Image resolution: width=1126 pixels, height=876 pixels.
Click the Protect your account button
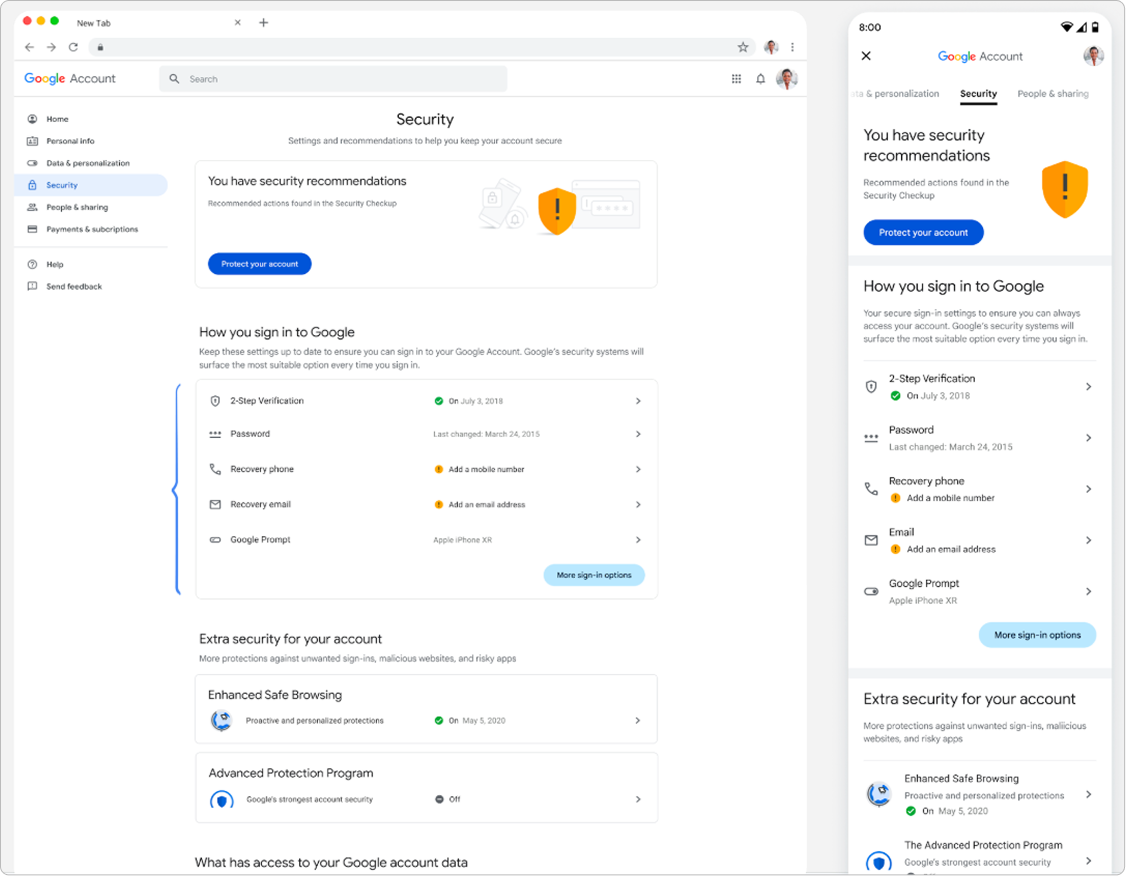tap(259, 264)
